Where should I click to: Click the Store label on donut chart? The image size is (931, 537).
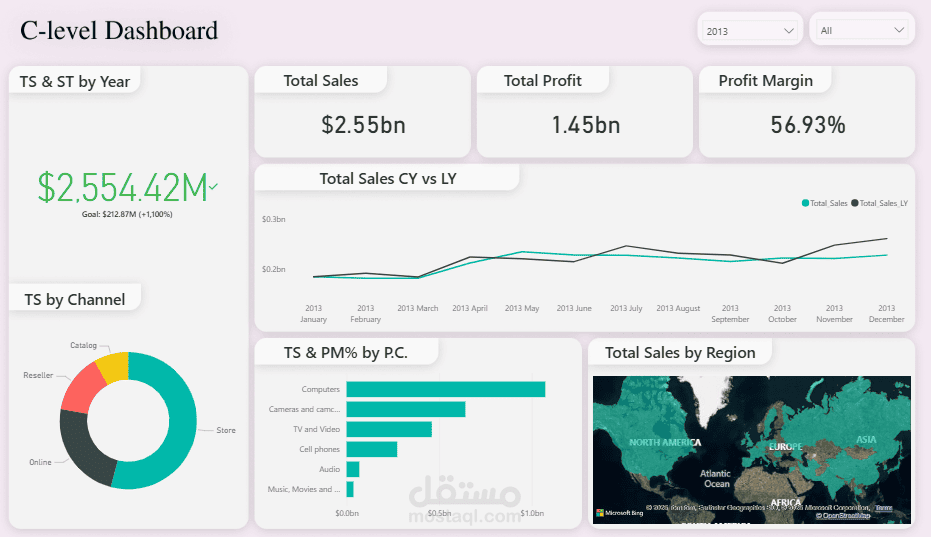pos(226,430)
